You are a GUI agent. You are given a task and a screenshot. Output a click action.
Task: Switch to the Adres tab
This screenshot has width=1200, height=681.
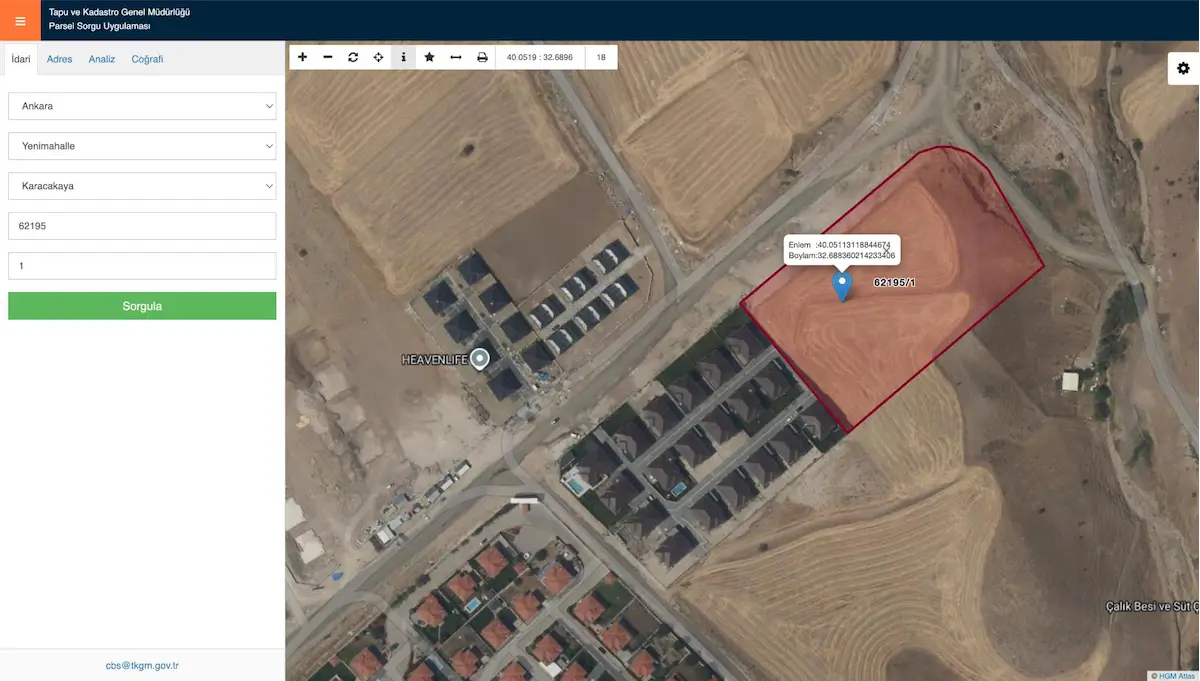pos(60,59)
